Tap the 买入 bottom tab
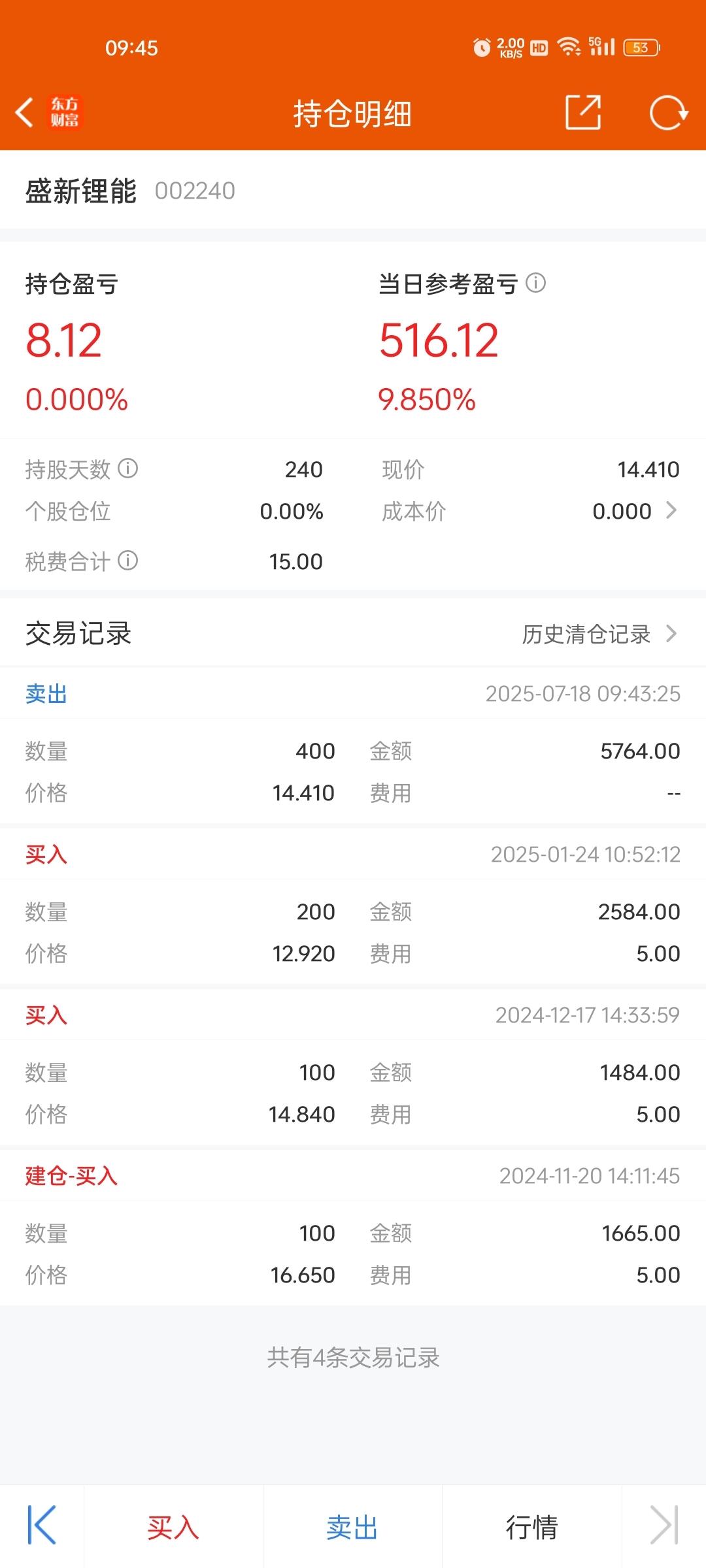 (173, 1527)
